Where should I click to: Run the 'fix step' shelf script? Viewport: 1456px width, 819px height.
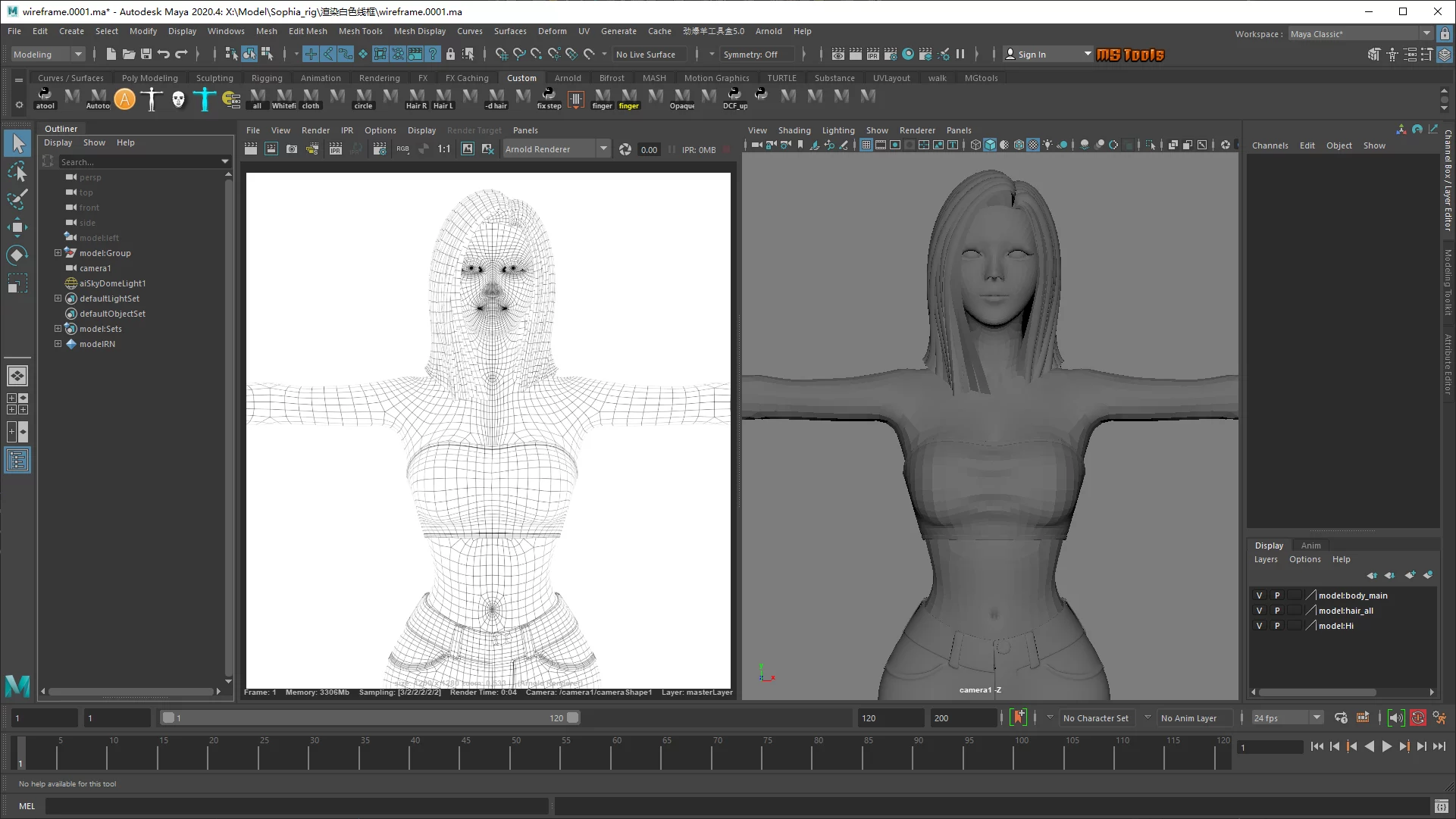point(549,98)
